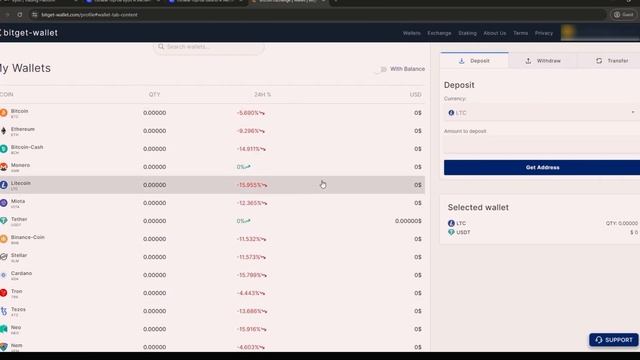Screen dimensions: 640x360
Task: Switch to the Transfer tab
Action: 611,61
